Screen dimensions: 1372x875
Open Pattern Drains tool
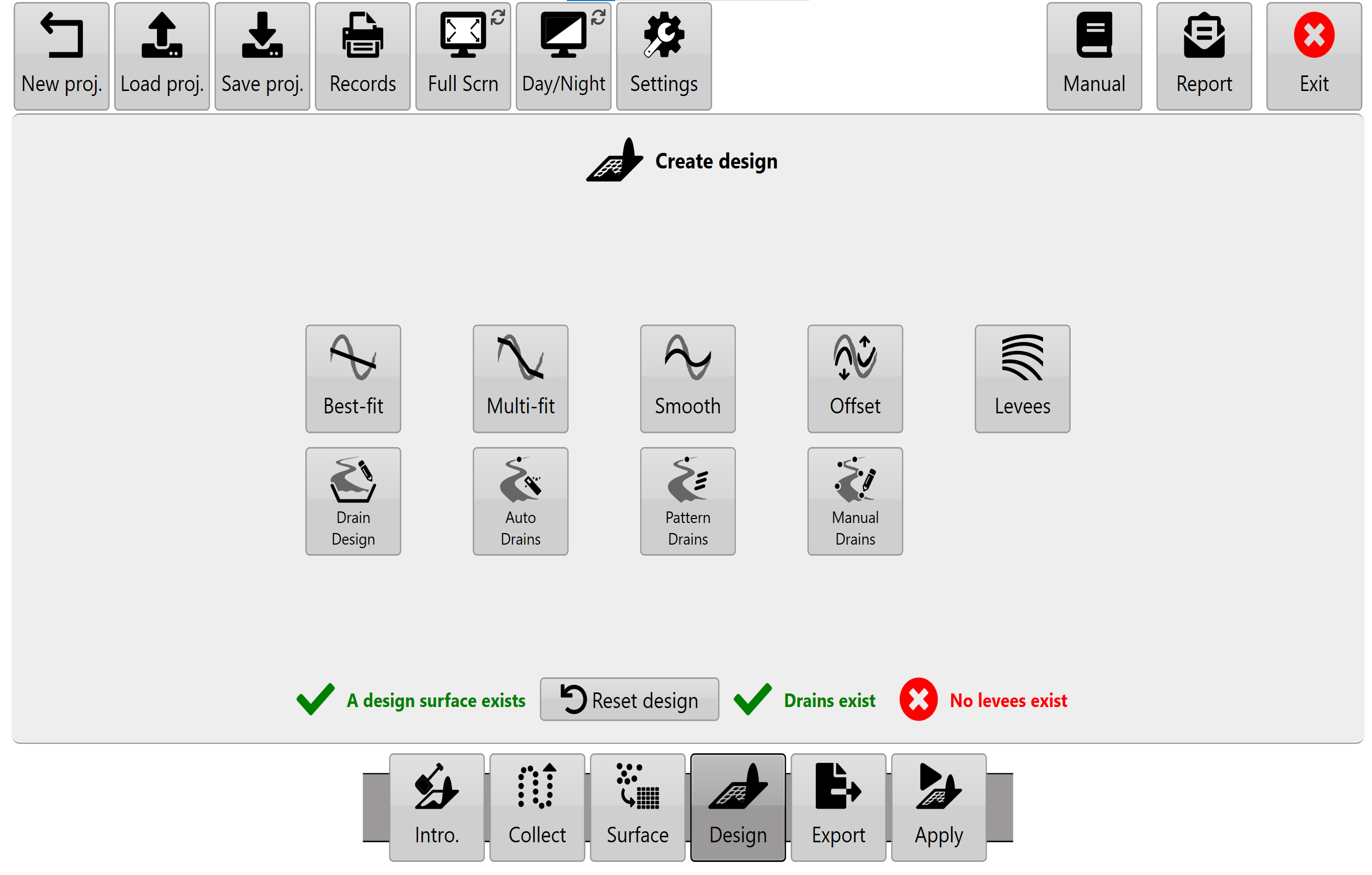(688, 501)
